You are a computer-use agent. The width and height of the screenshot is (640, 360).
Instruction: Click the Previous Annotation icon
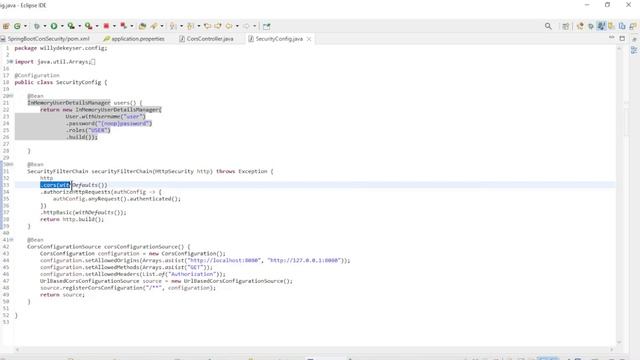pos(190,26)
